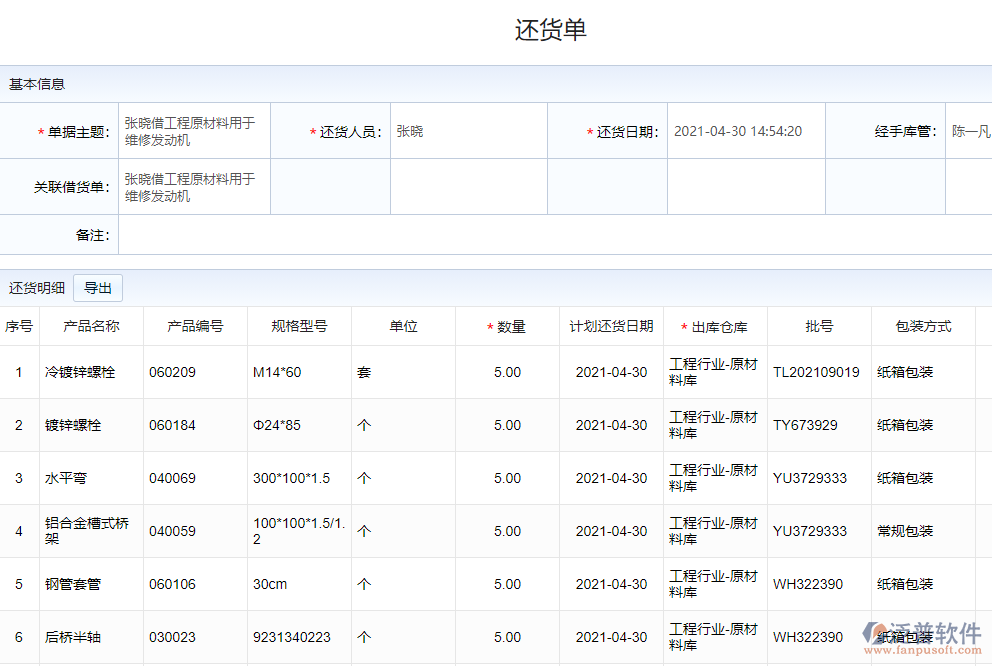Click the 导出 export button
Image resolution: width=992 pixels, height=666 pixels.
[x=98, y=288]
